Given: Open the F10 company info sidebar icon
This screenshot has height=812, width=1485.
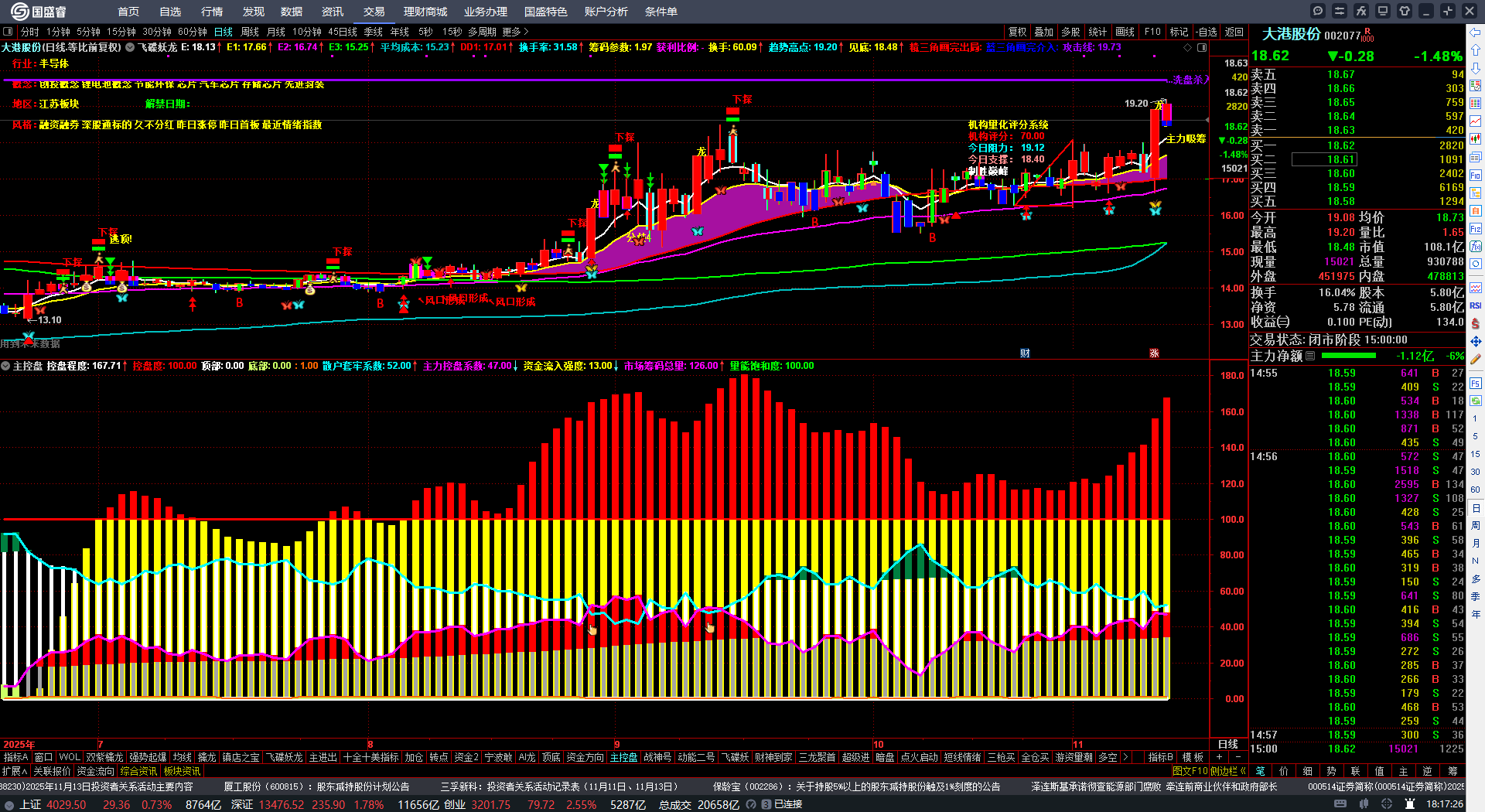Looking at the screenshot, I should pyautogui.click(x=1476, y=176).
